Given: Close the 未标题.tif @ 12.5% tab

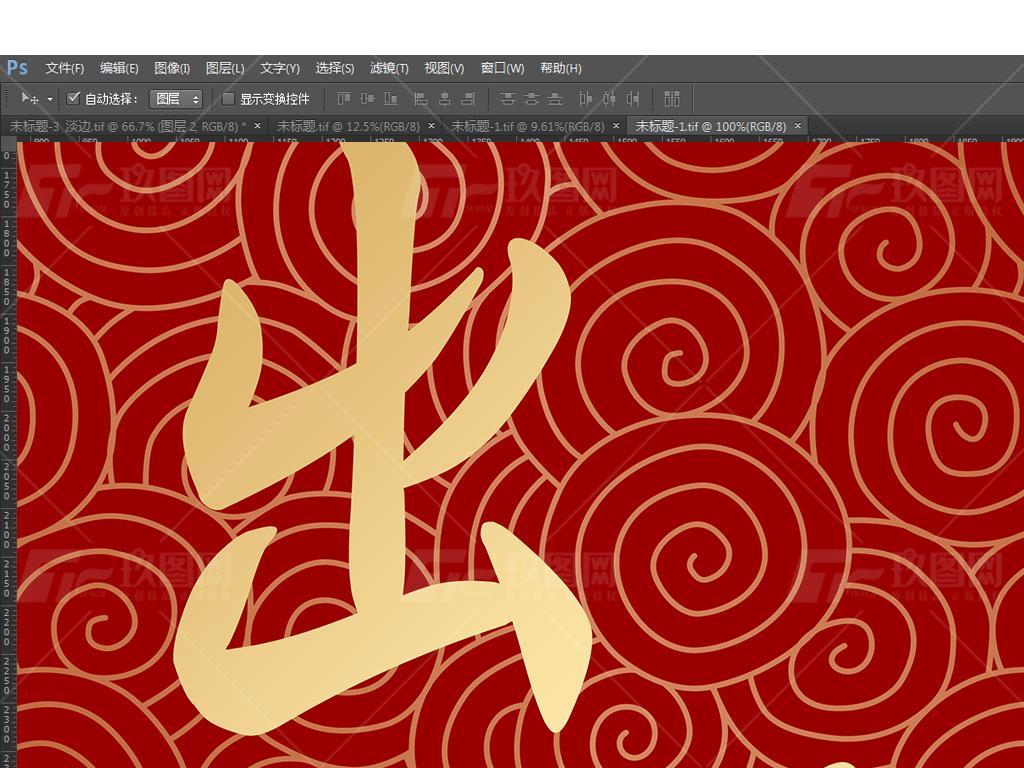Looking at the screenshot, I should click(x=431, y=125).
